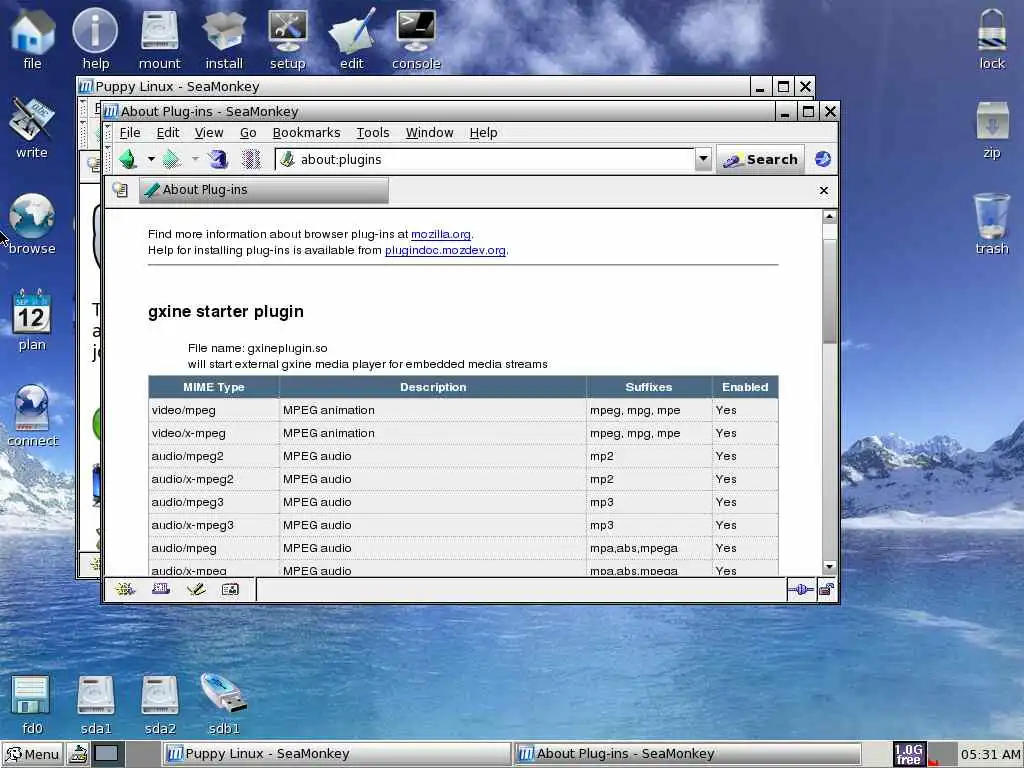Click the lock desktop icon
The height and width of the screenshot is (768, 1024).
[x=992, y=40]
